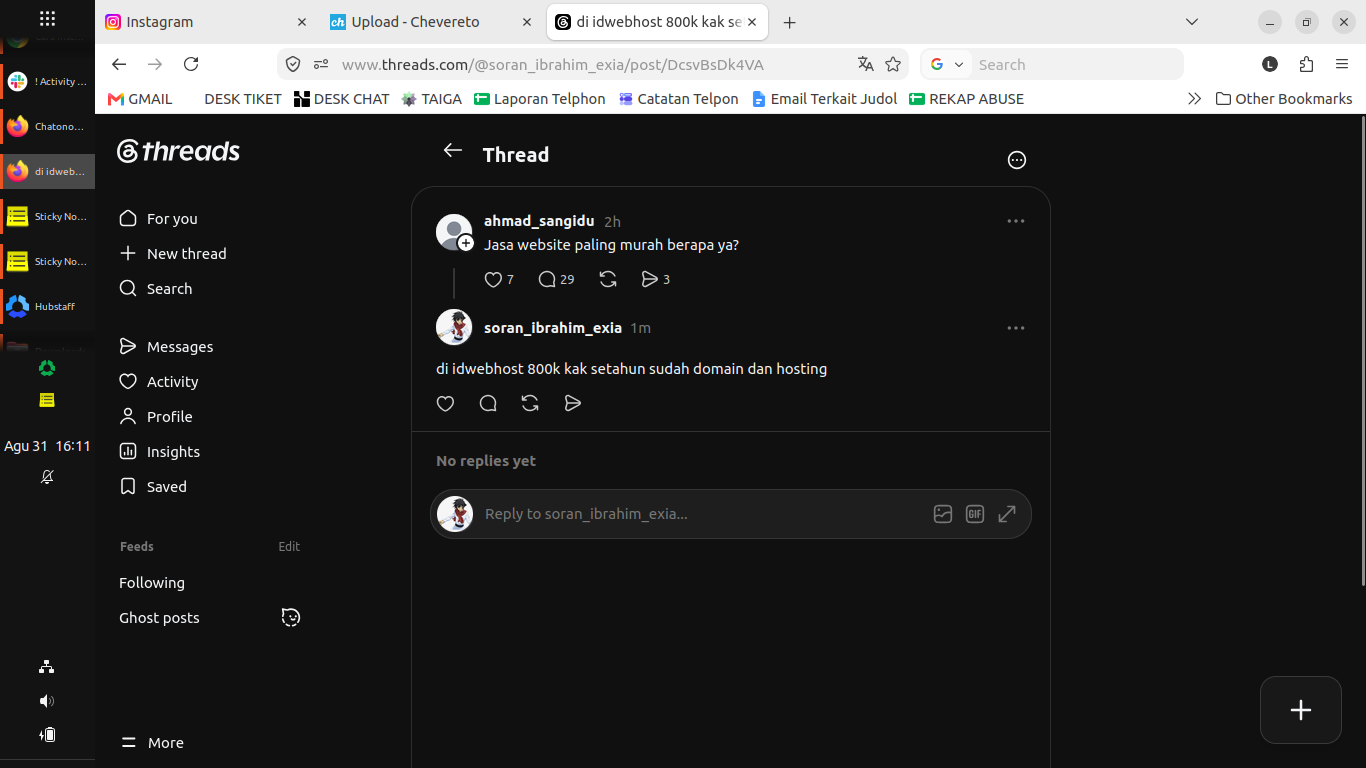Open For you feed
This screenshot has width=1366, height=768.
click(158, 219)
